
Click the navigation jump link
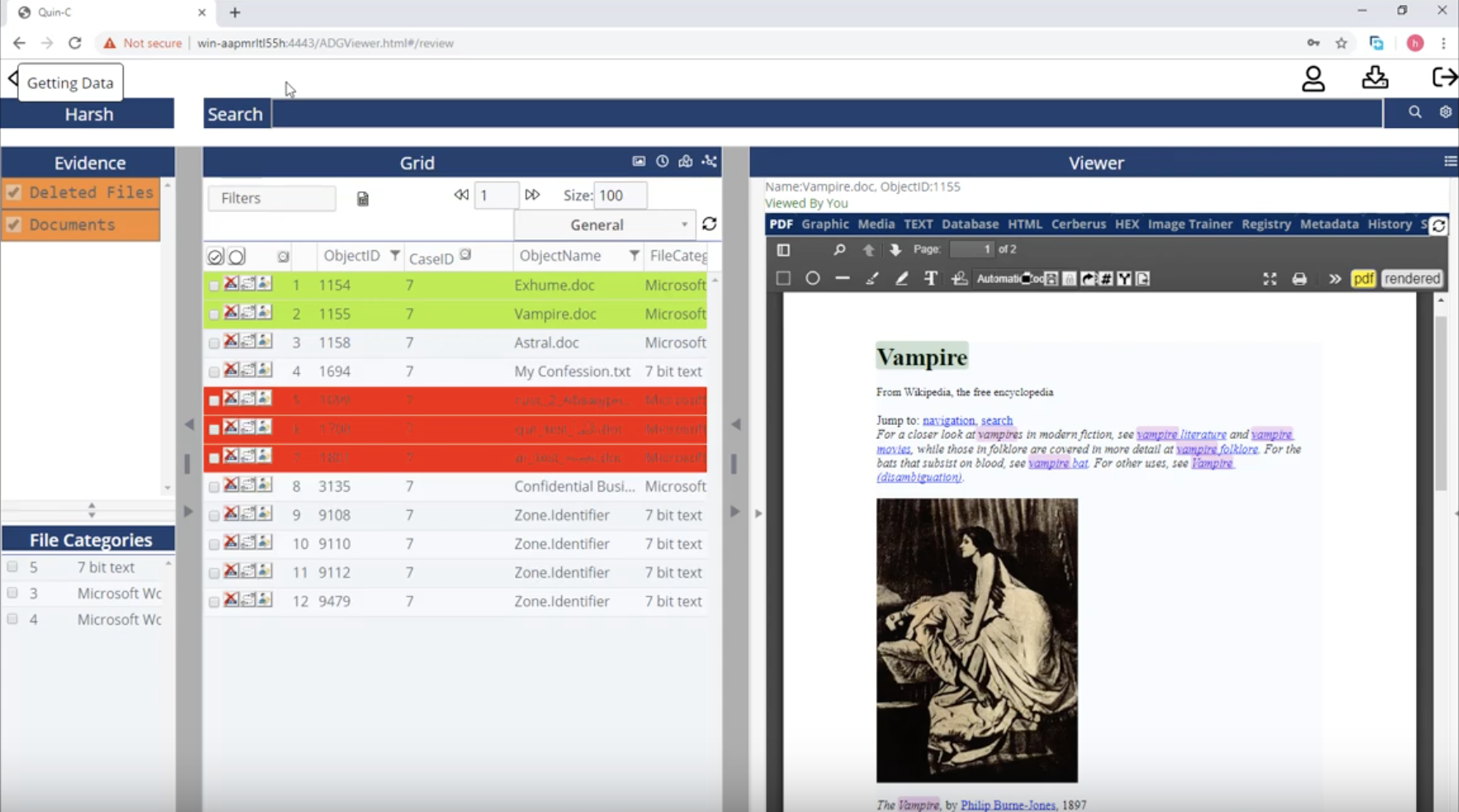948,420
